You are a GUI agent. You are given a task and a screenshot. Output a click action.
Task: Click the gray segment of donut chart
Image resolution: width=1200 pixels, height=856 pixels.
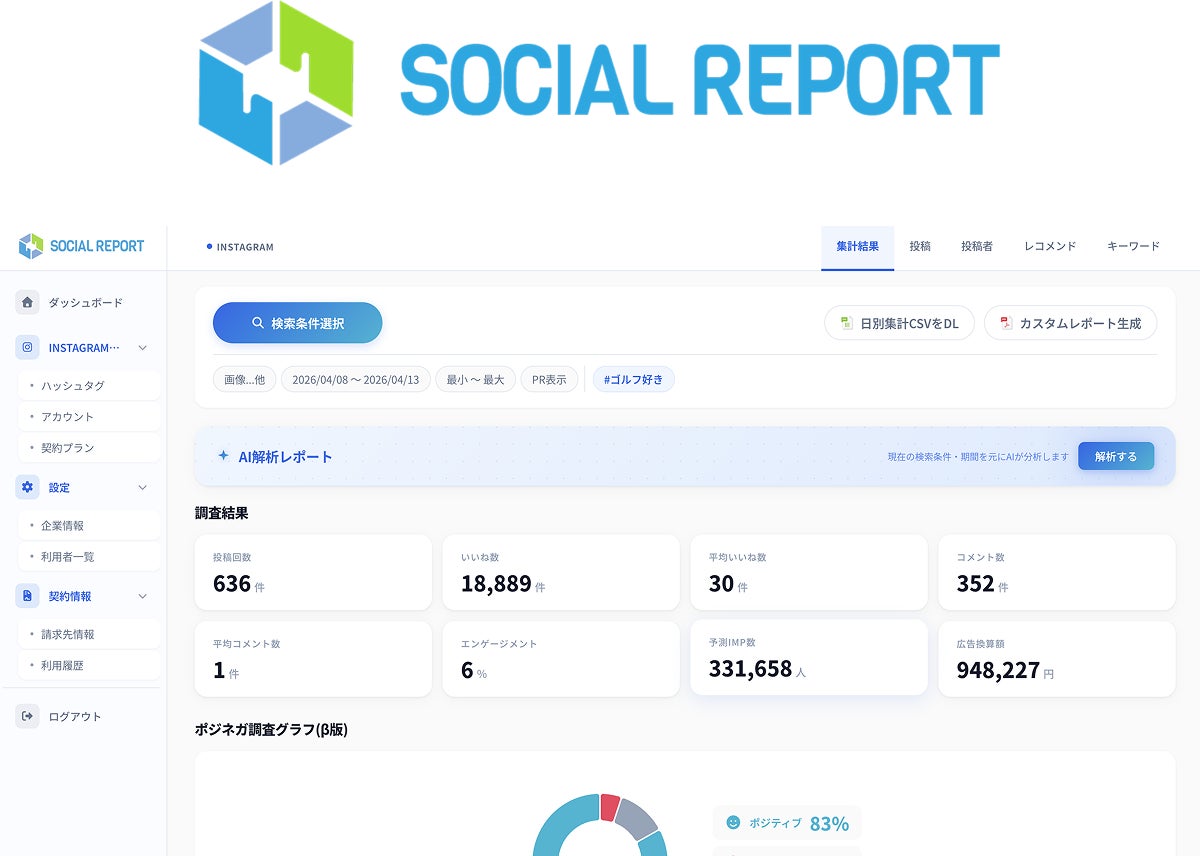coord(637,819)
